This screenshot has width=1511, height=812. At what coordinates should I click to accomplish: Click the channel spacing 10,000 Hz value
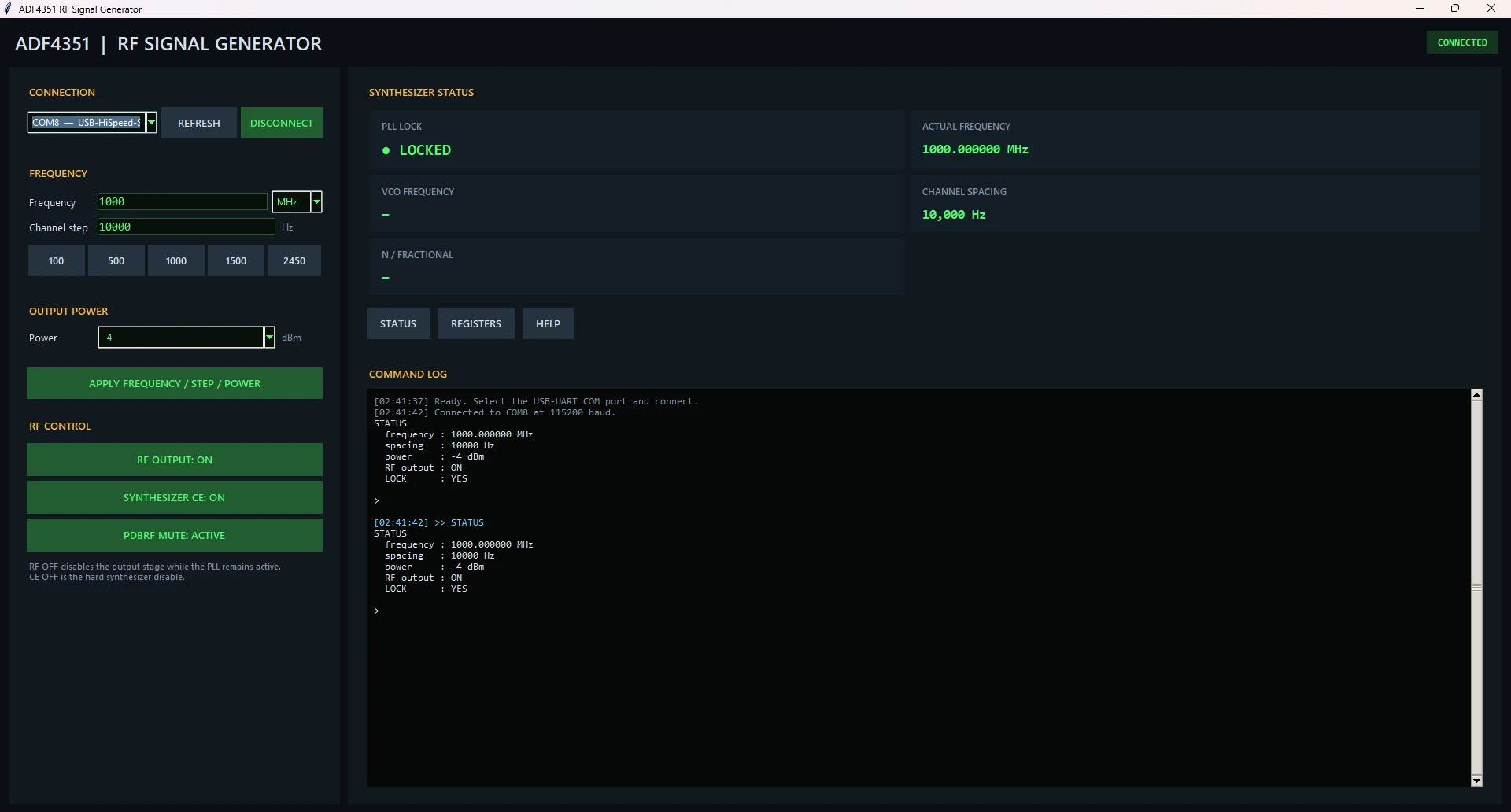coord(954,215)
